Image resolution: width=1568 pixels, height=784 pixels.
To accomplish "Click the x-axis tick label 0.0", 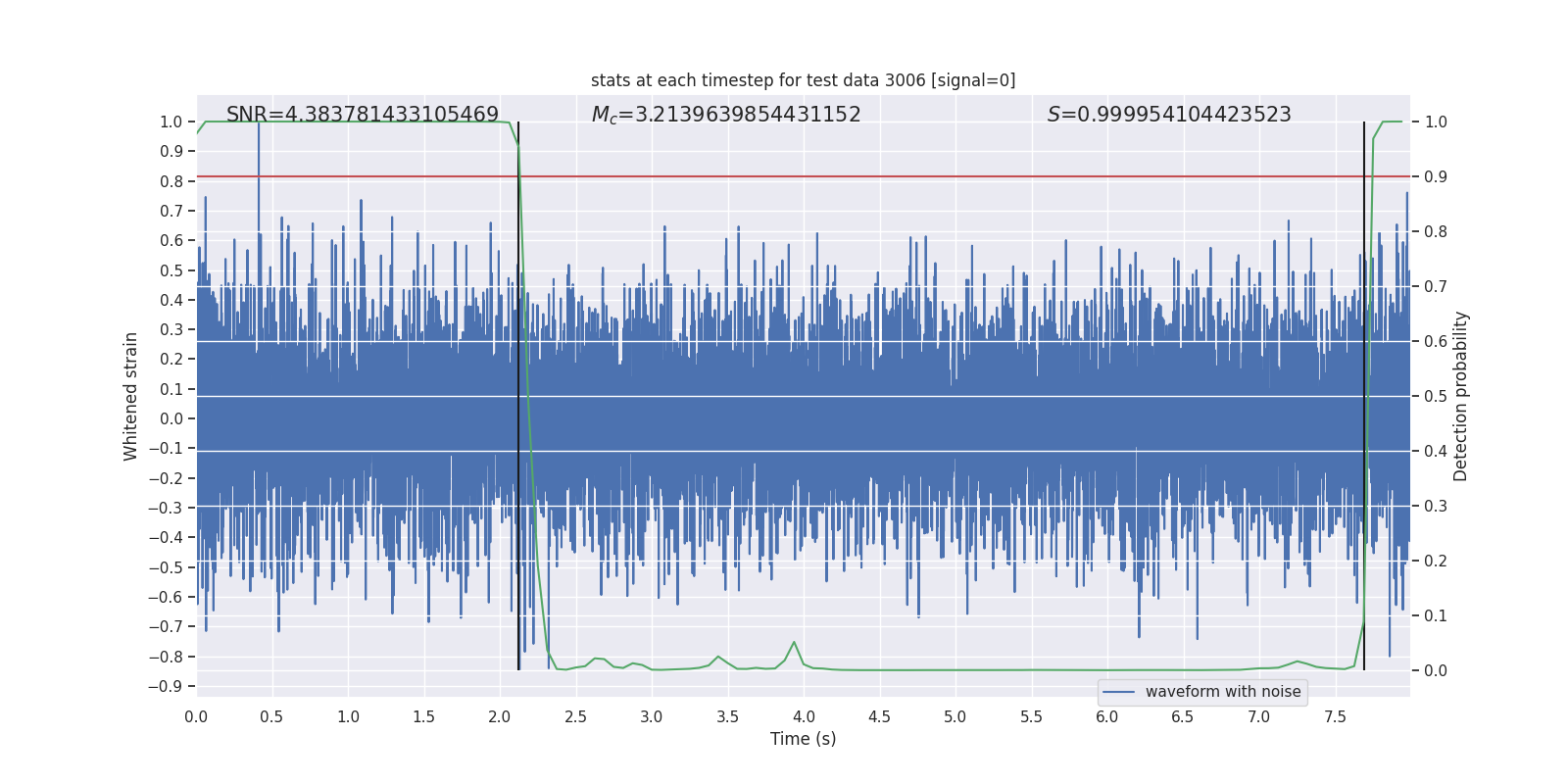I will (x=196, y=716).
